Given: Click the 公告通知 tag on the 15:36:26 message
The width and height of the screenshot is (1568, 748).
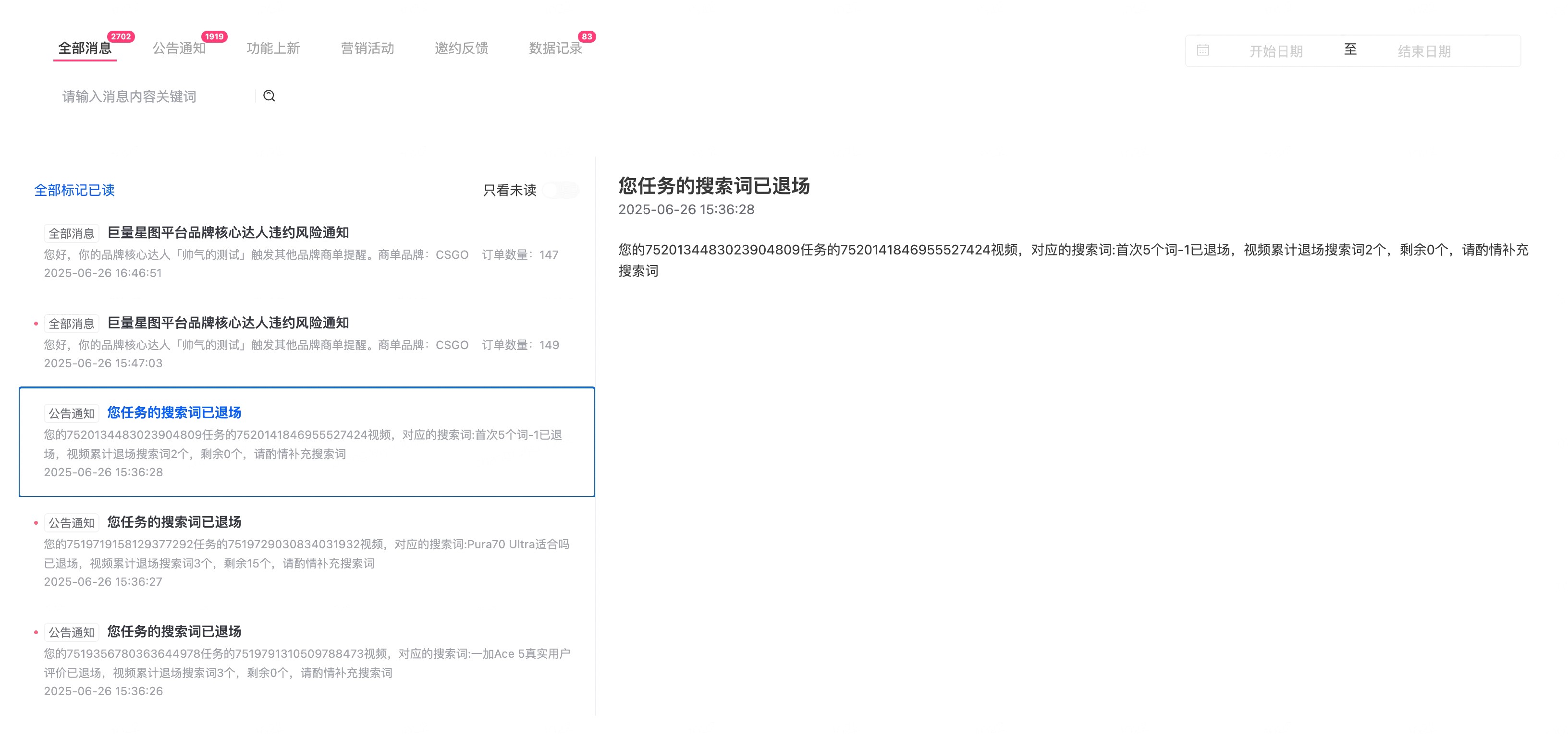Looking at the screenshot, I should [x=71, y=632].
